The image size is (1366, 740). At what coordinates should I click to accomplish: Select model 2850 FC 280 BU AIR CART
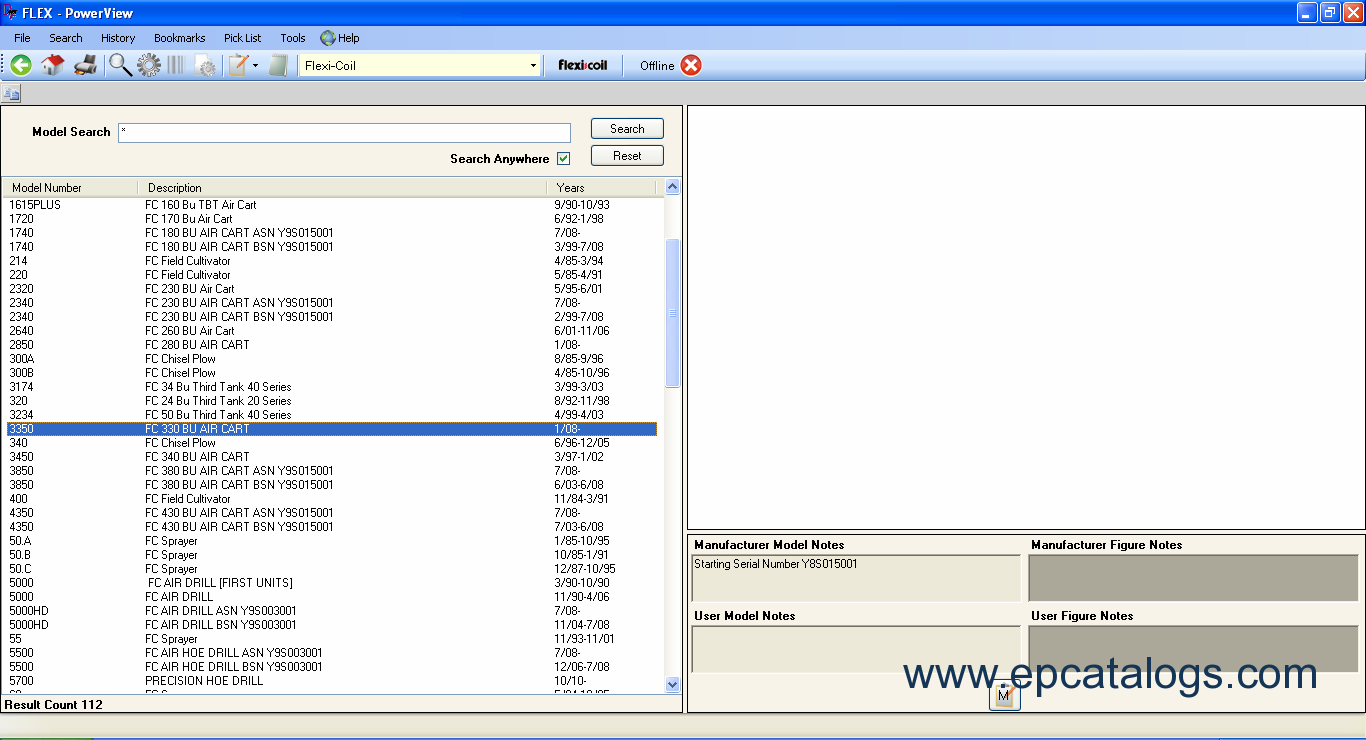(332, 345)
